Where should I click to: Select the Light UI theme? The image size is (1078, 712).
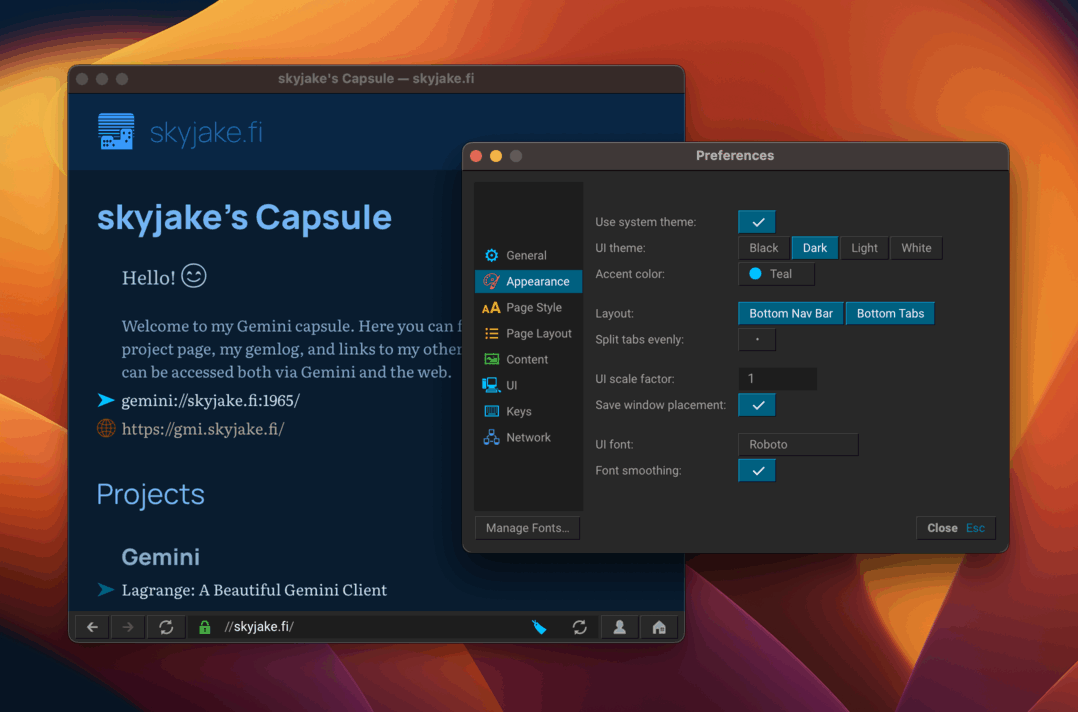864,248
